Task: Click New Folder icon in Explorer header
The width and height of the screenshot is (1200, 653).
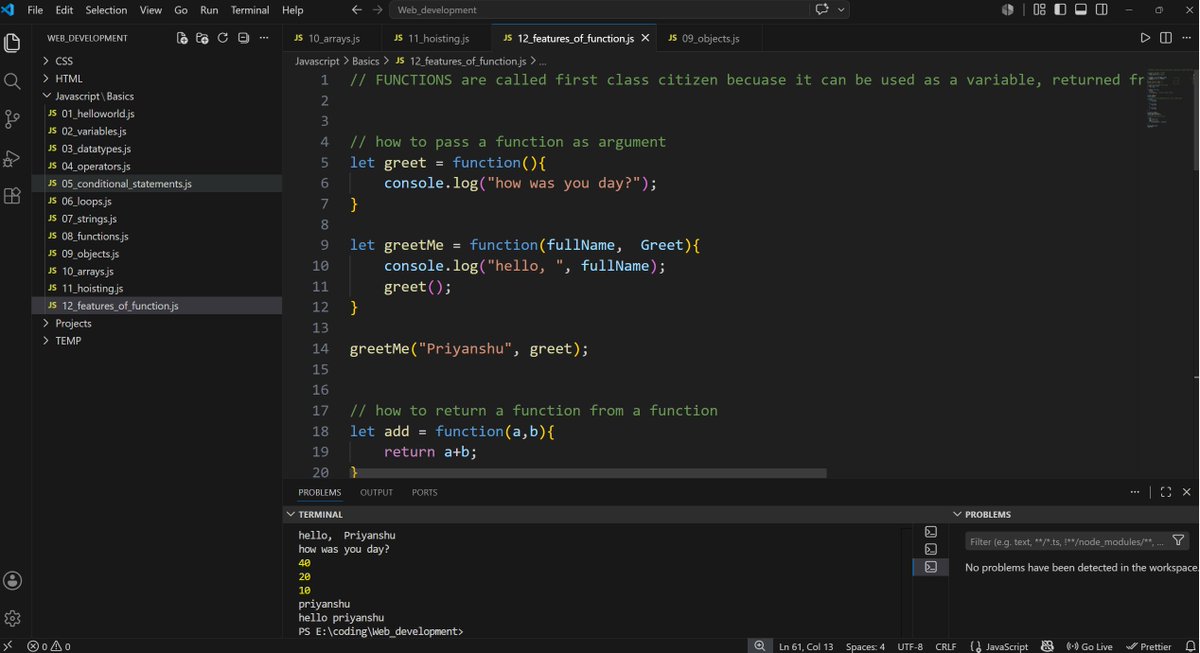Action: 202,38
